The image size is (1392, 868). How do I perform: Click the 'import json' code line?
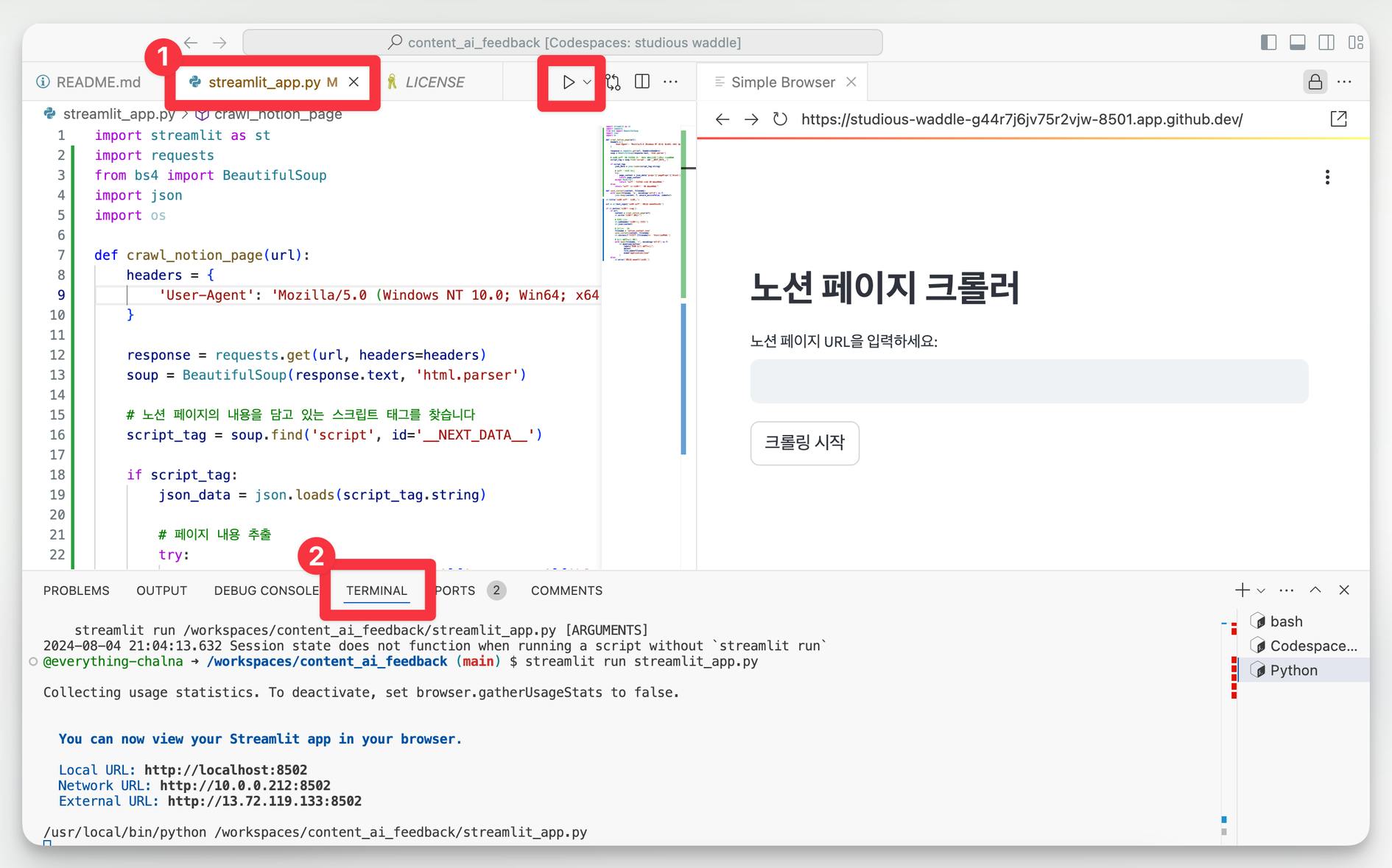coord(138,195)
